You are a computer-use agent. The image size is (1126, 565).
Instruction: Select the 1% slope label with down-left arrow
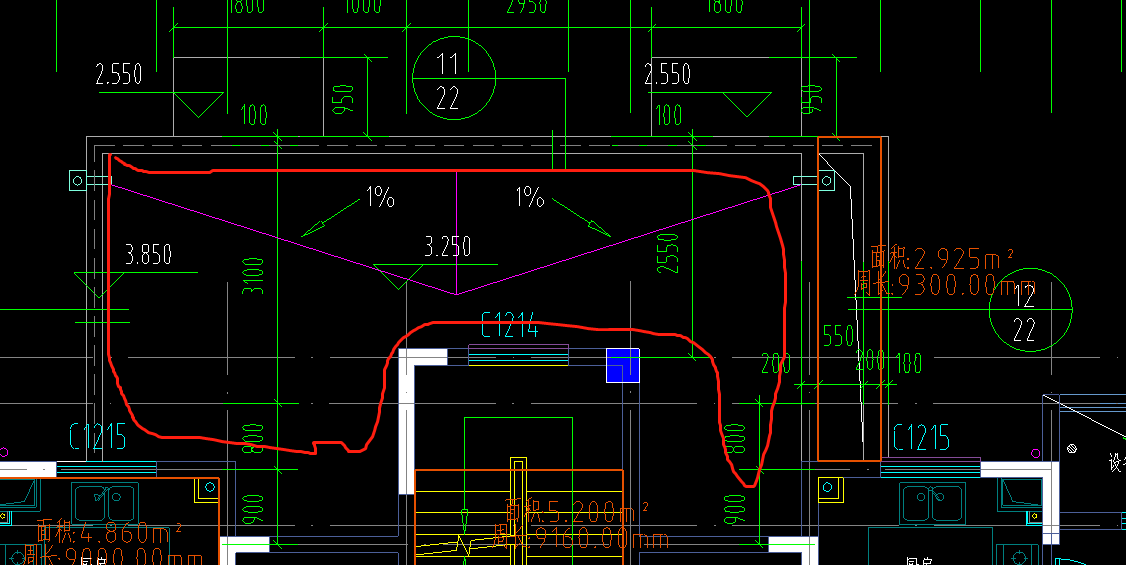pyautogui.click(x=380, y=197)
